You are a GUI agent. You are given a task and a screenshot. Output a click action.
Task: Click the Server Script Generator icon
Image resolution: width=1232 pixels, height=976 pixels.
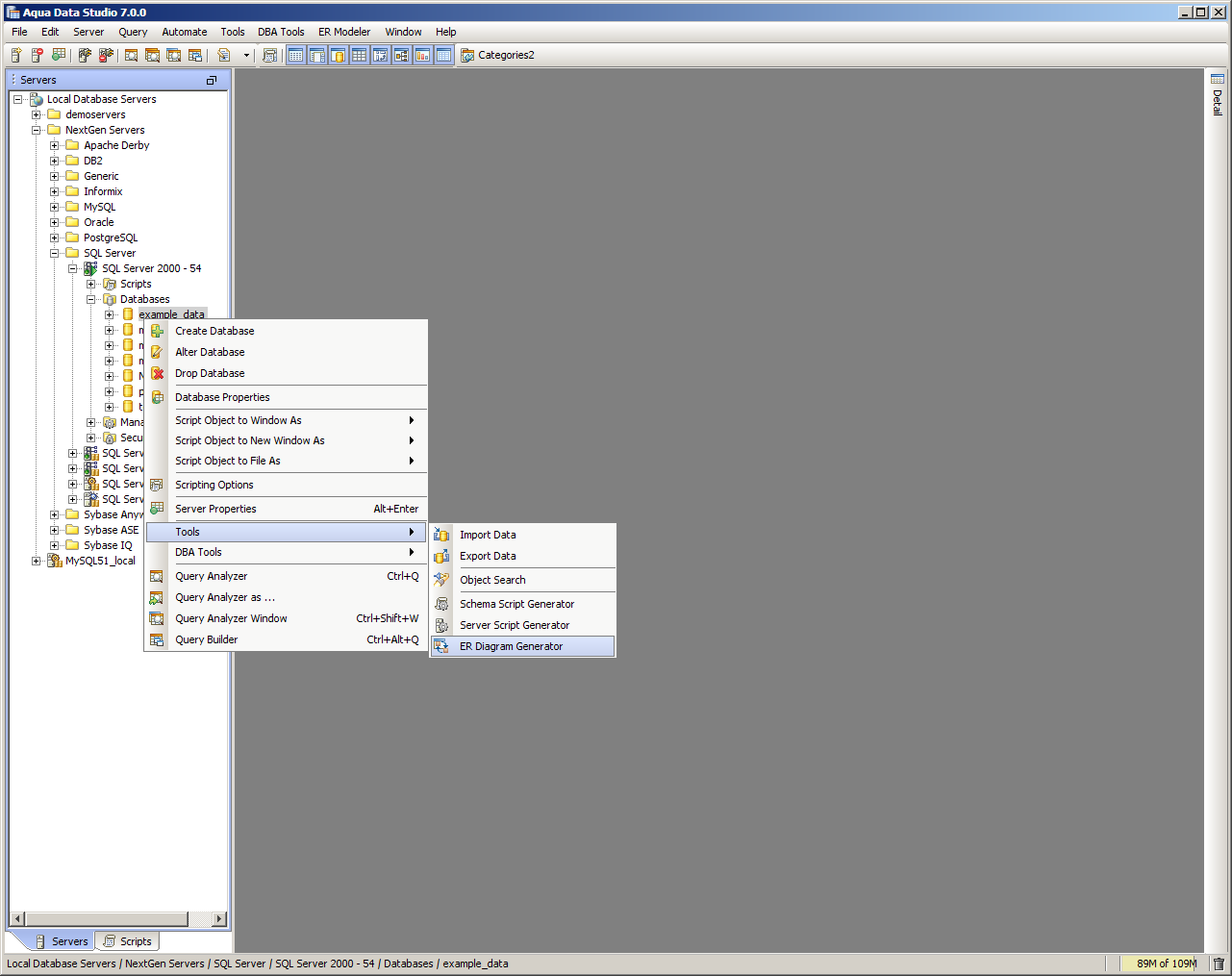coord(441,625)
